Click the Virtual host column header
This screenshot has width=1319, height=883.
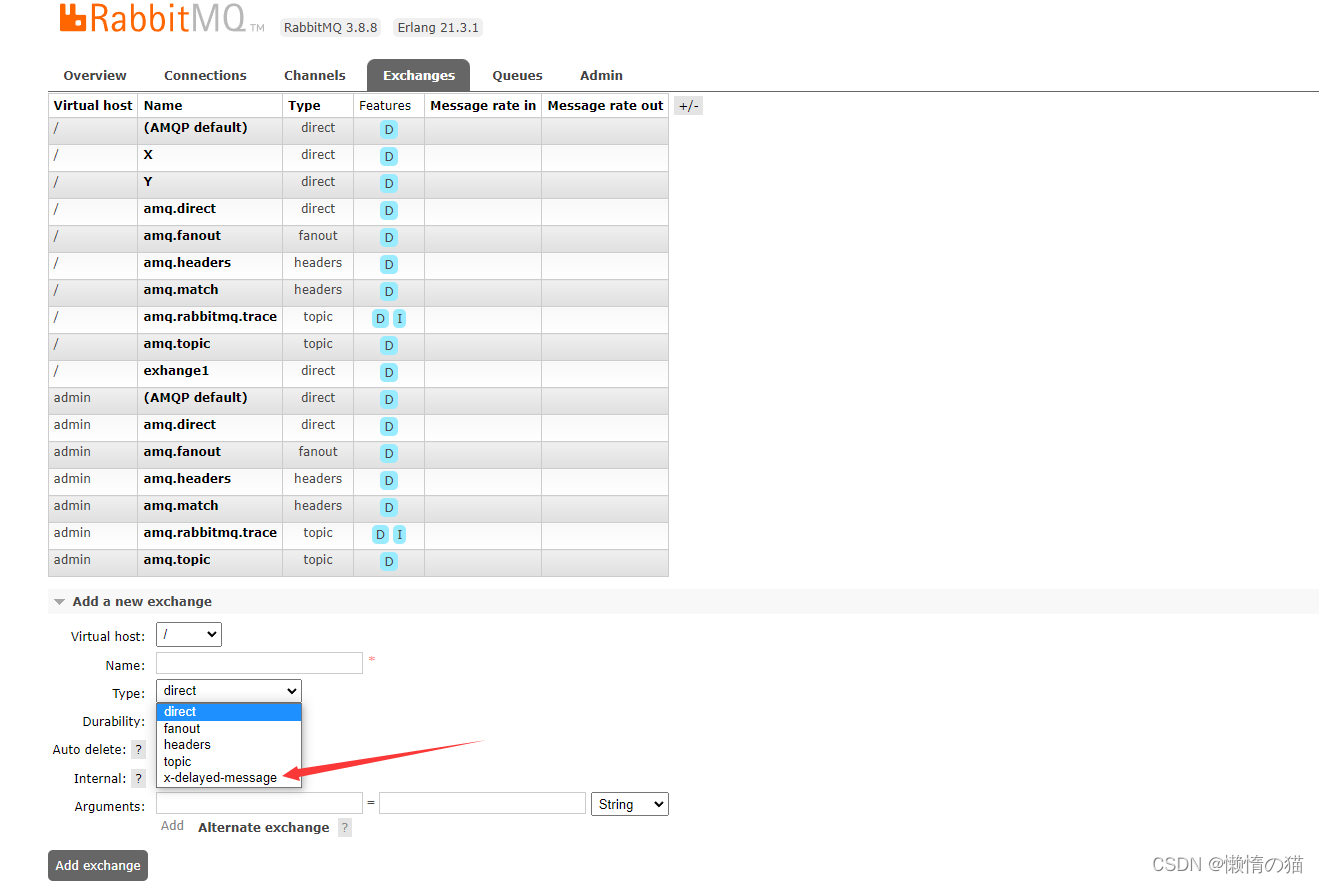93,105
